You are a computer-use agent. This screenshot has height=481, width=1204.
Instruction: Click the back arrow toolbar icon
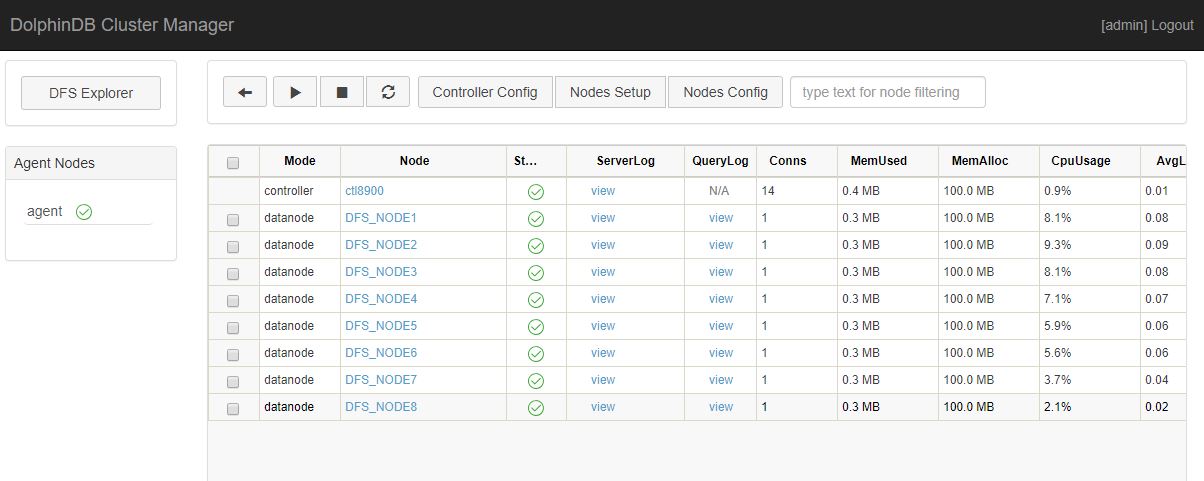coord(245,92)
